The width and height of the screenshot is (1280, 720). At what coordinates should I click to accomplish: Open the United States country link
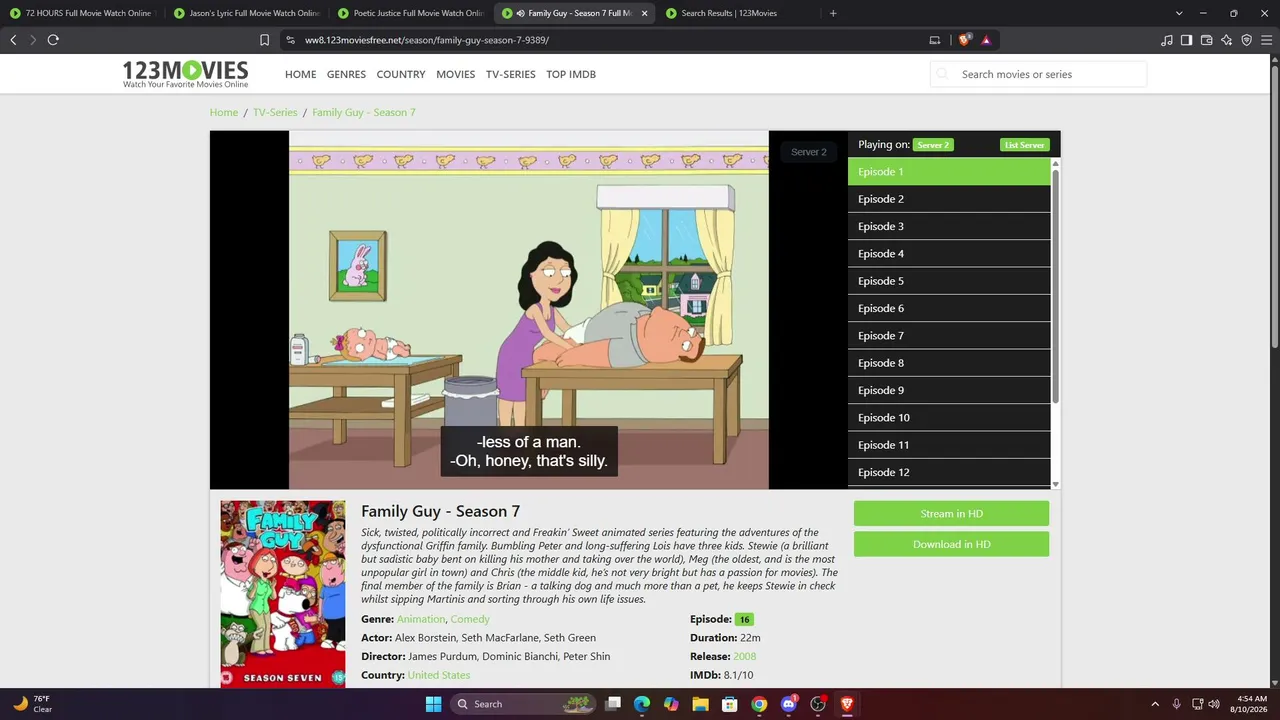point(439,675)
